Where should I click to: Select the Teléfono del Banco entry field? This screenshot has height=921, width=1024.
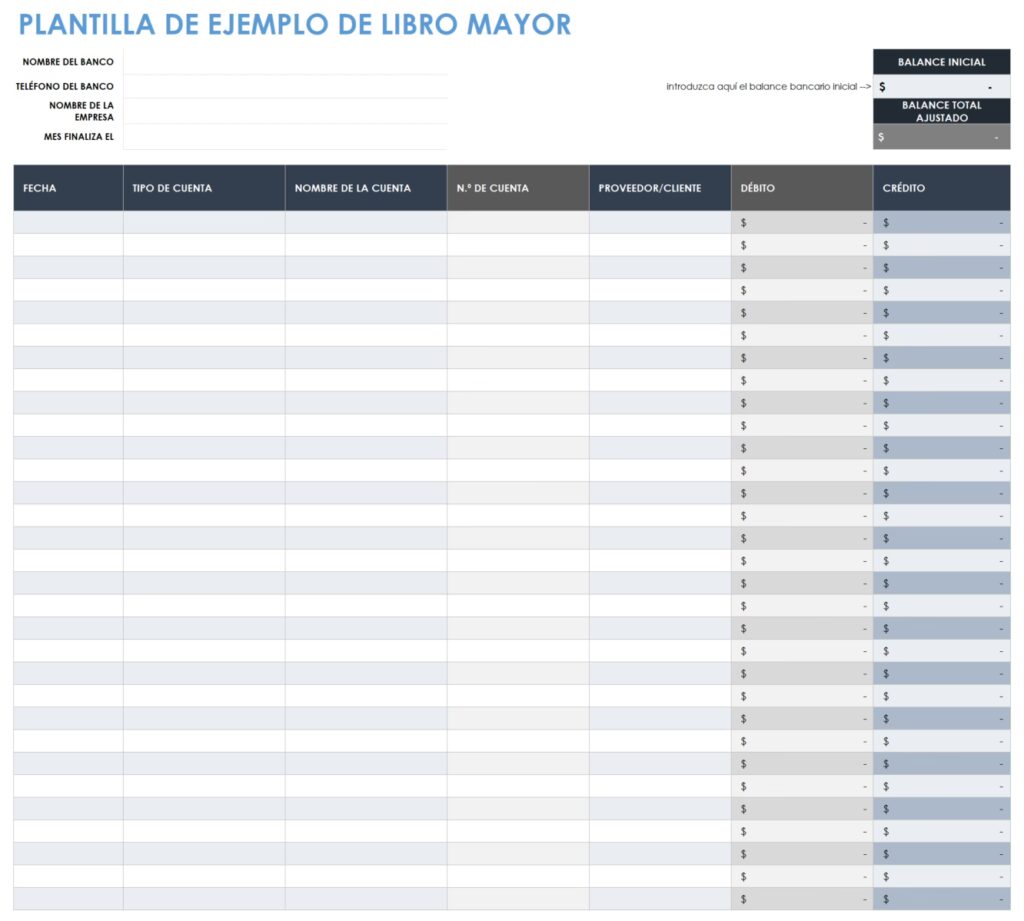tap(285, 86)
